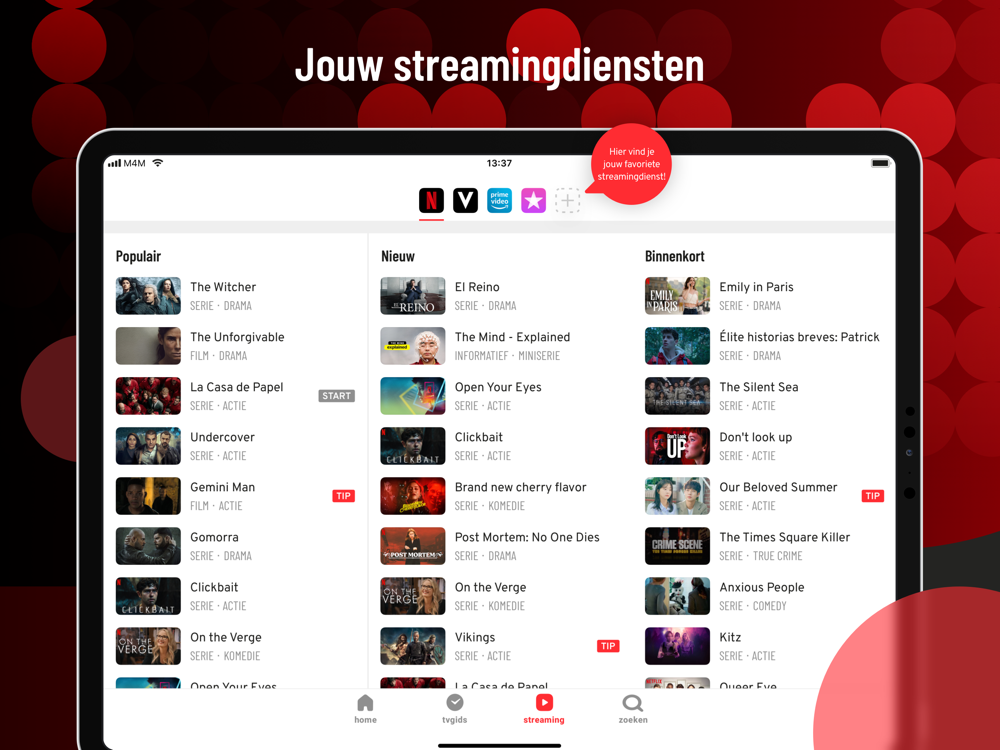Dismiss the red streamingdienst hint bubble
Image resolution: width=1000 pixels, height=750 pixels.
pyautogui.click(x=631, y=164)
